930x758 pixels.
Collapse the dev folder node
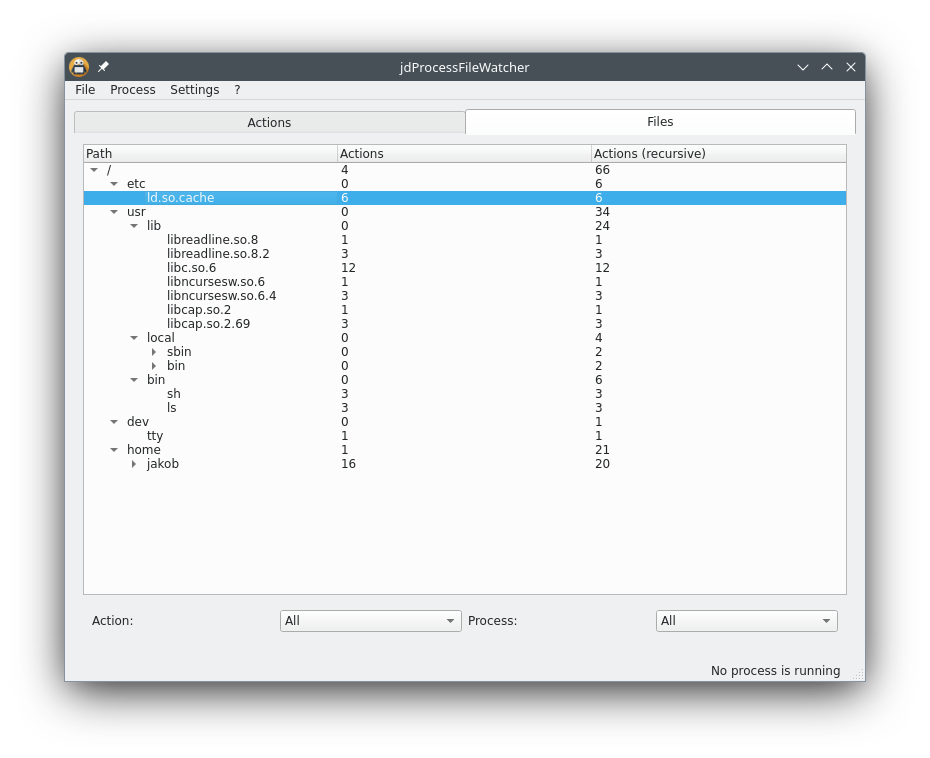[x=114, y=422]
